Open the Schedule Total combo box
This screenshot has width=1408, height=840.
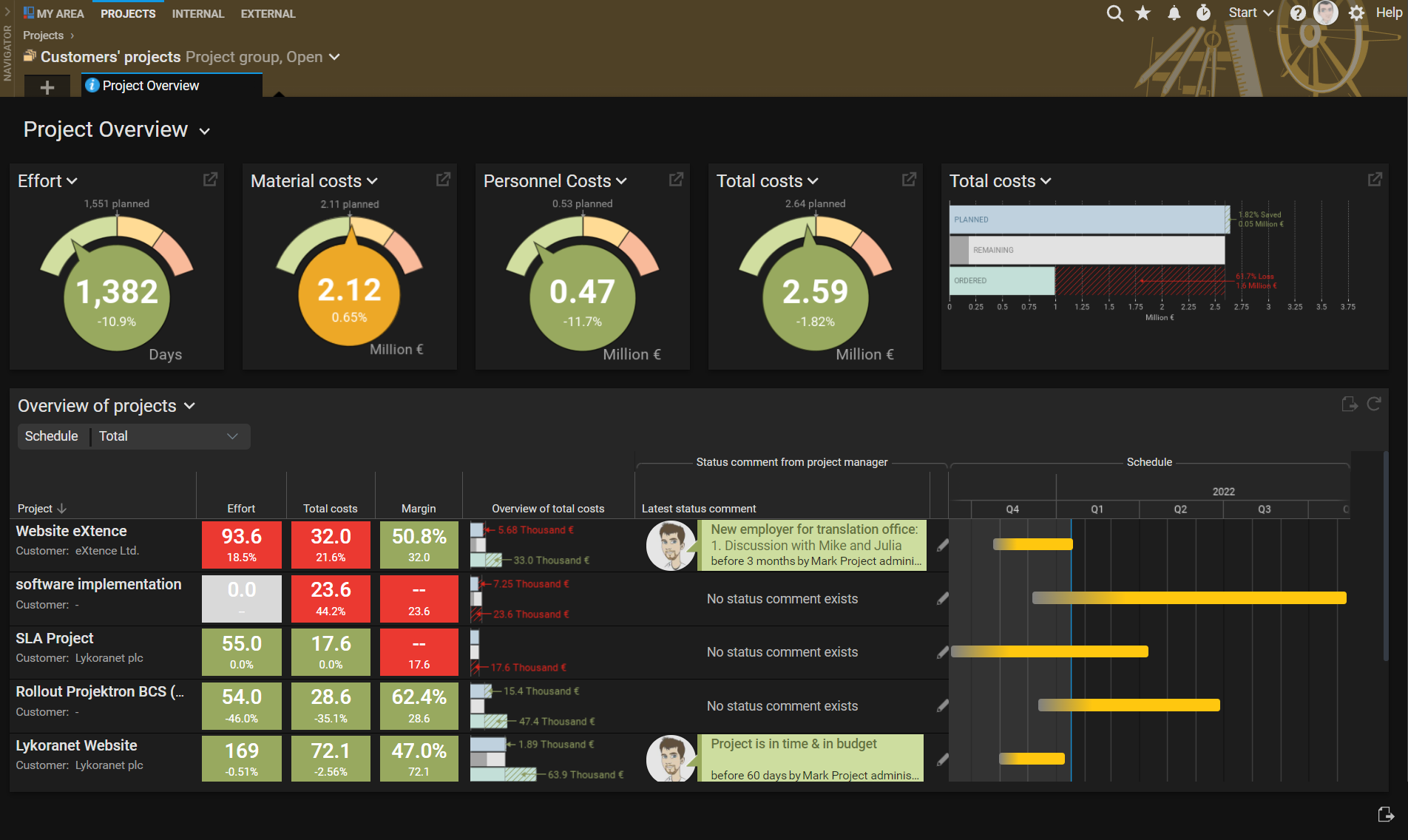coord(232,436)
